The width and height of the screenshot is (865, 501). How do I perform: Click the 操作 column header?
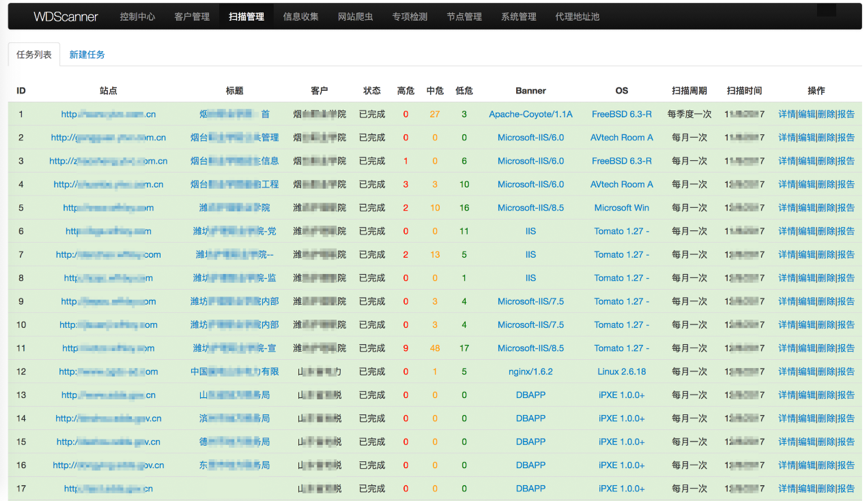pyautogui.click(x=816, y=90)
